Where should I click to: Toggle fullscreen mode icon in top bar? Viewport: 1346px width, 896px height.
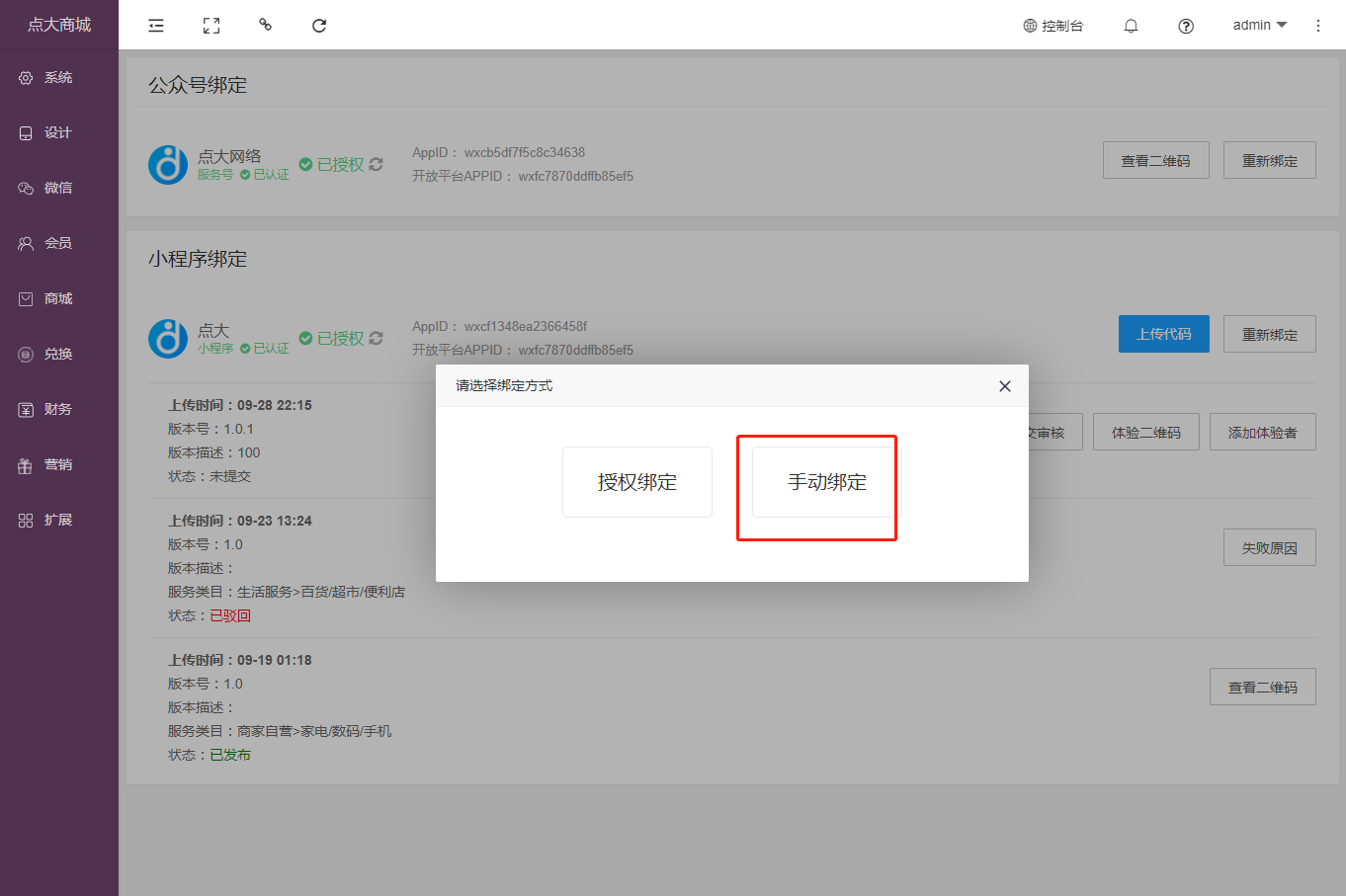coord(211,26)
